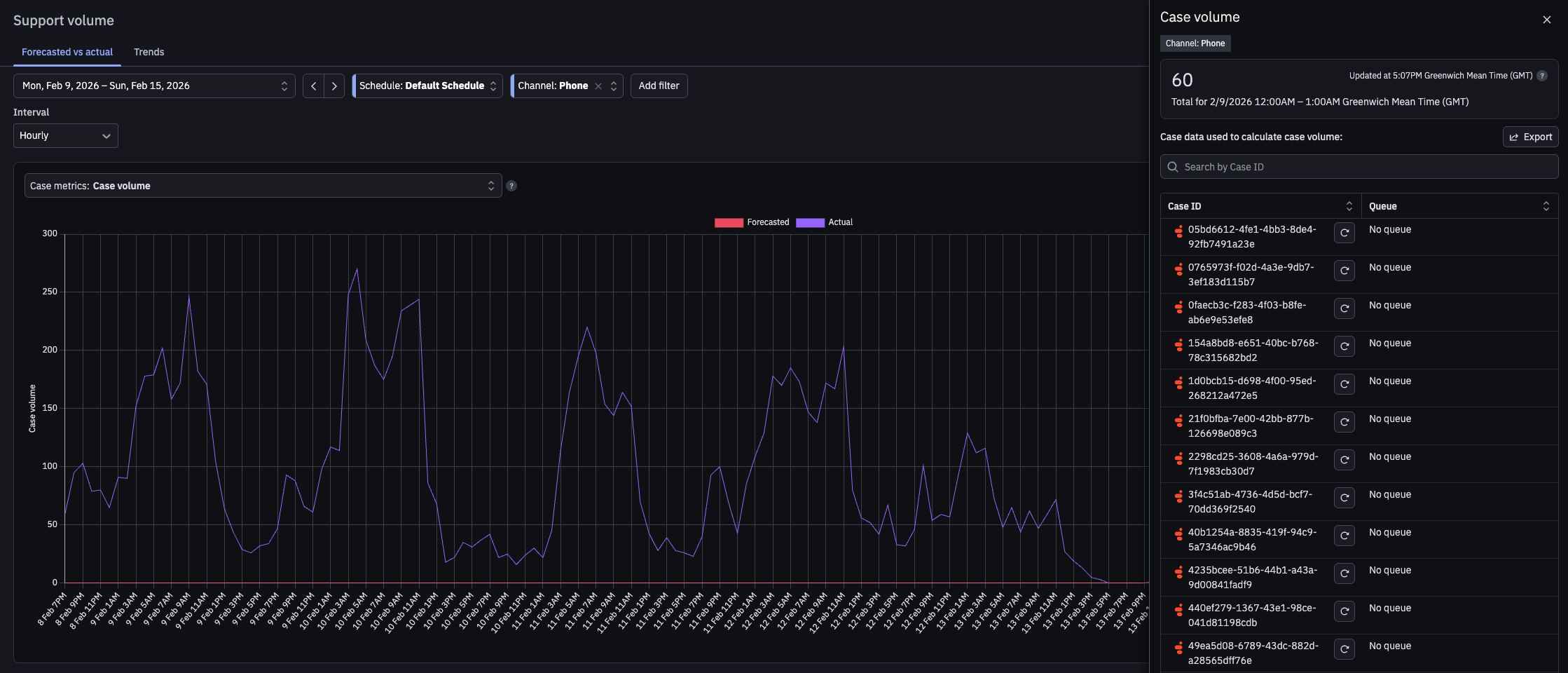This screenshot has height=673, width=1568.
Task: Click HubSpot icon beside case 154a8bd8
Action: pos(1178,344)
